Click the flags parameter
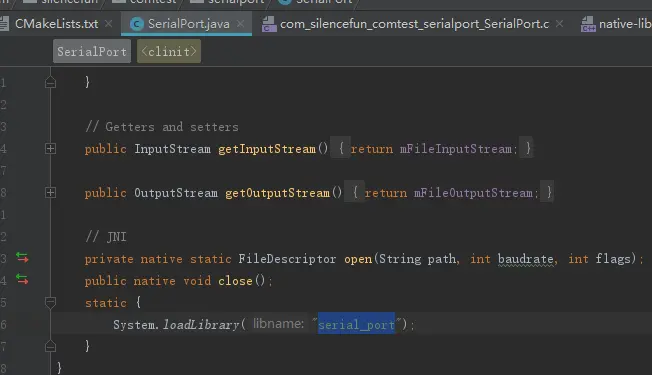 pos(613,259)
